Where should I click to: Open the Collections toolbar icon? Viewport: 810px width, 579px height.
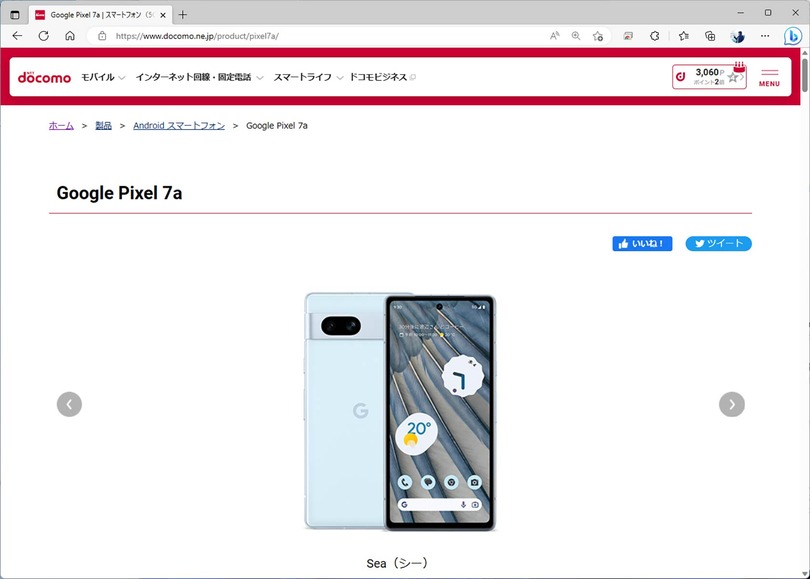tap(710, 35)
